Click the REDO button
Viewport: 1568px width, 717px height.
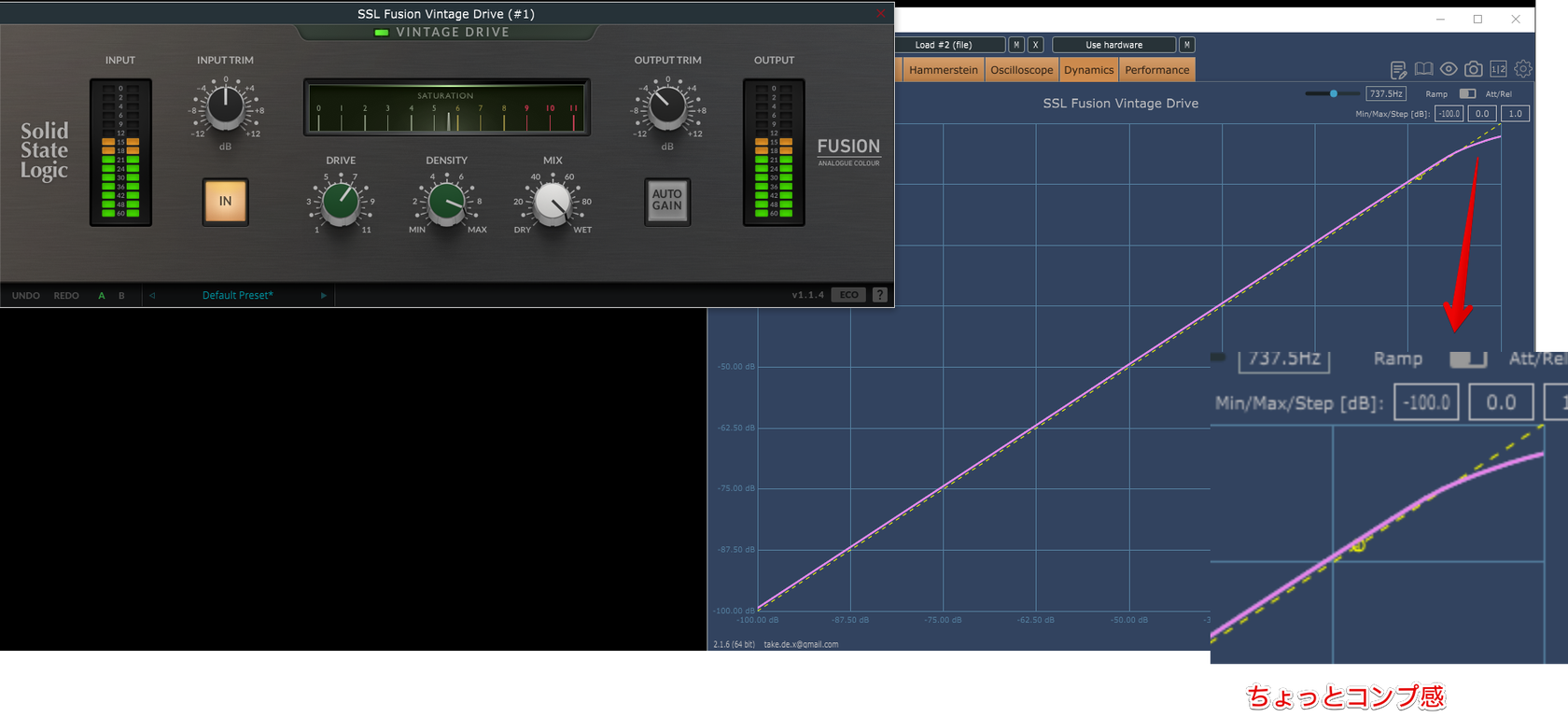(x=66, y=295)
